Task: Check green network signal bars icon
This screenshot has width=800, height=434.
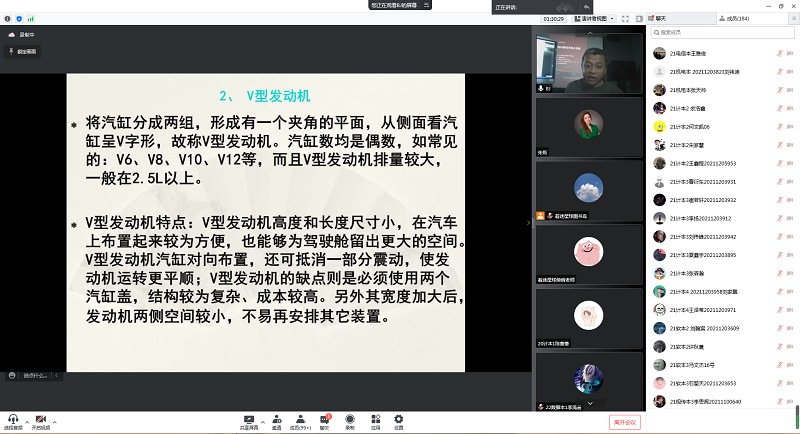Action: pyautogui.click(x=31, y=18)
